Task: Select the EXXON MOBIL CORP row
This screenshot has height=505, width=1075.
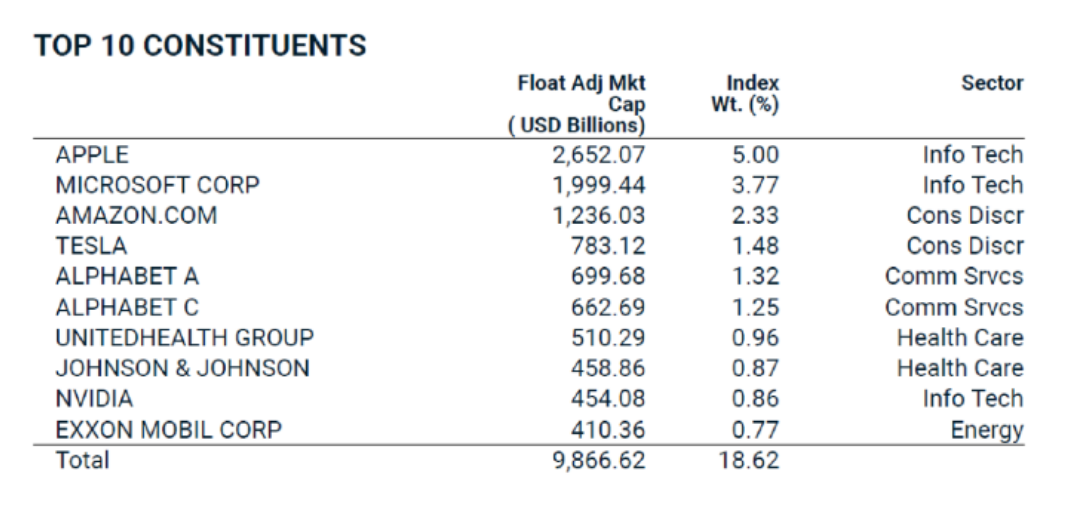Action: coord(168,429)
